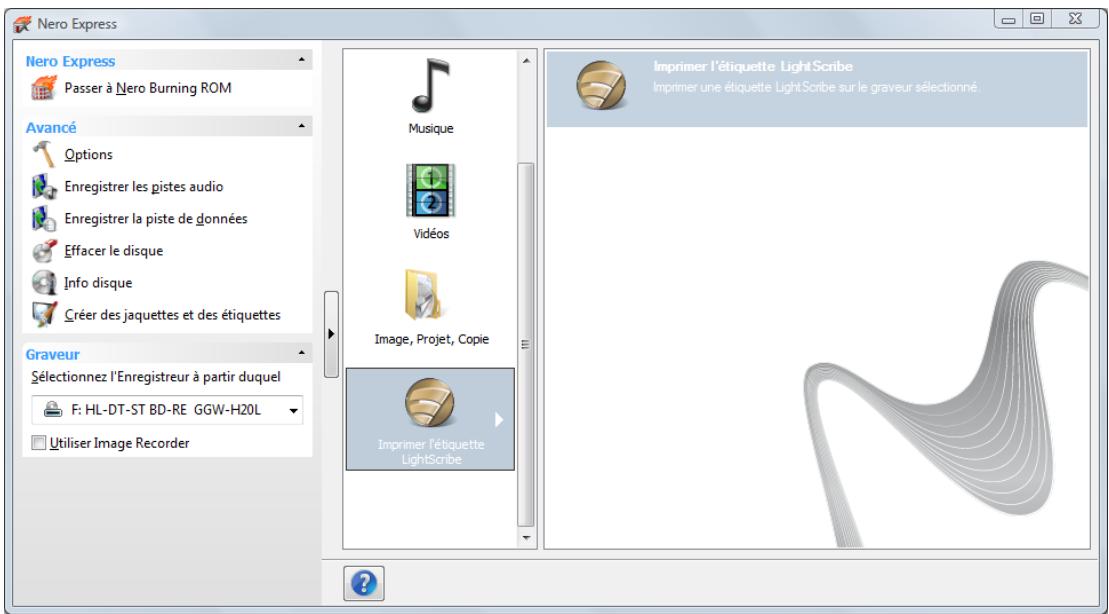Screen dimensions: 1109x614
Task: Click the erase disc icon
Action: (44, 250)
